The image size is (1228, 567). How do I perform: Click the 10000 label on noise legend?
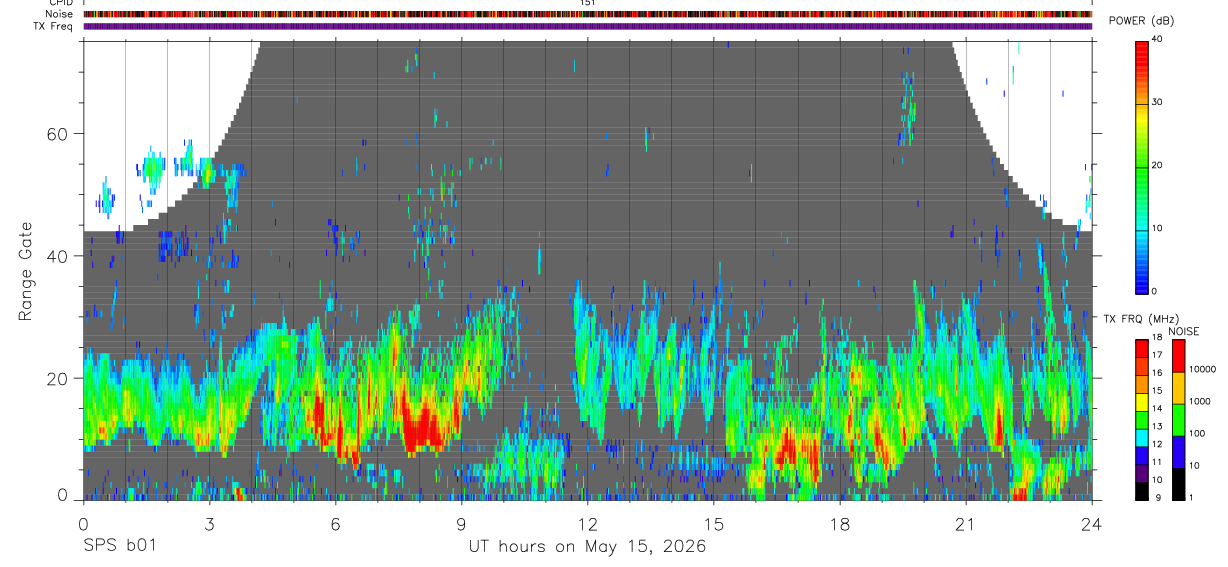point(1201,370)
